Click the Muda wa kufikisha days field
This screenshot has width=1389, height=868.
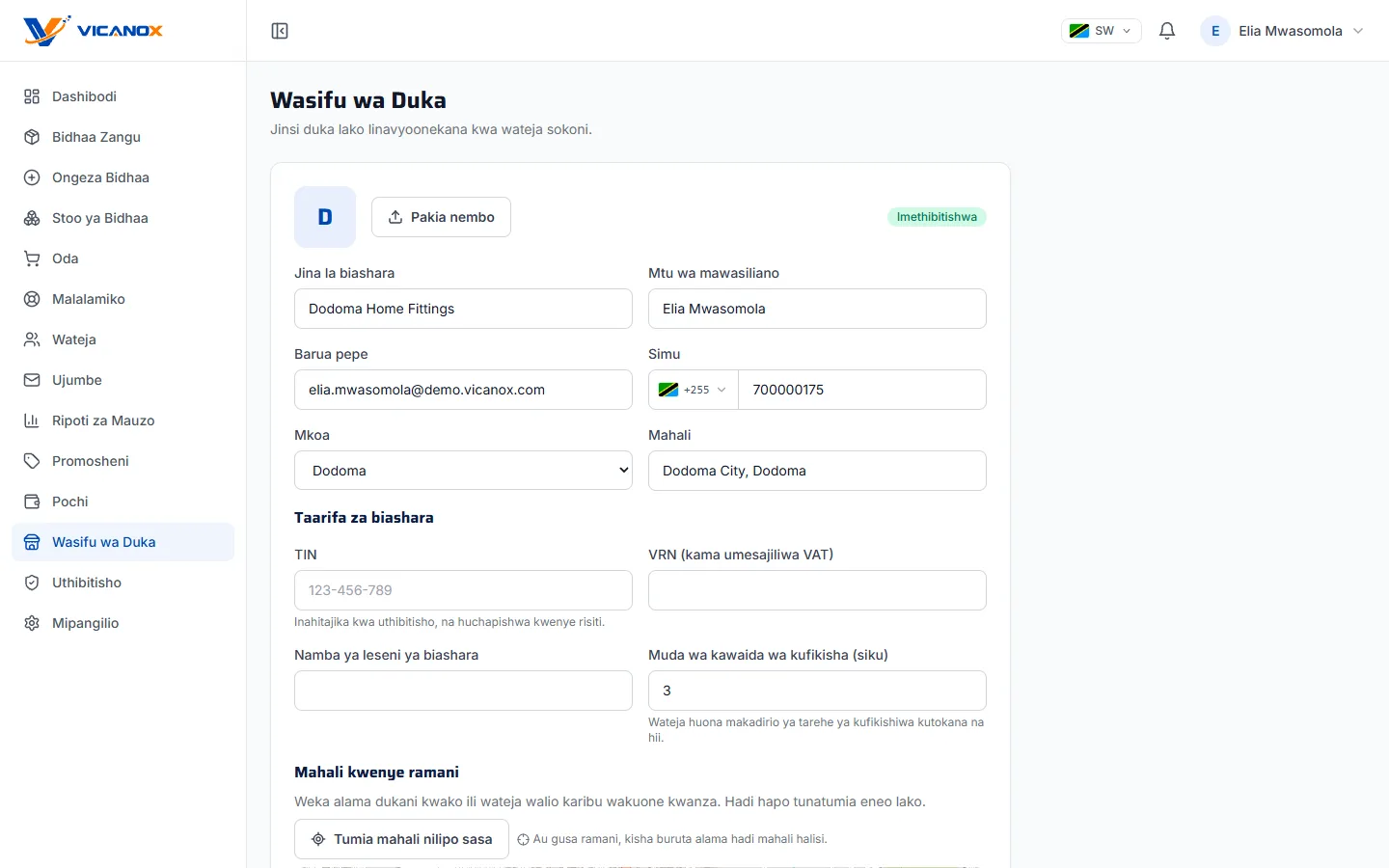pos(817,691)
